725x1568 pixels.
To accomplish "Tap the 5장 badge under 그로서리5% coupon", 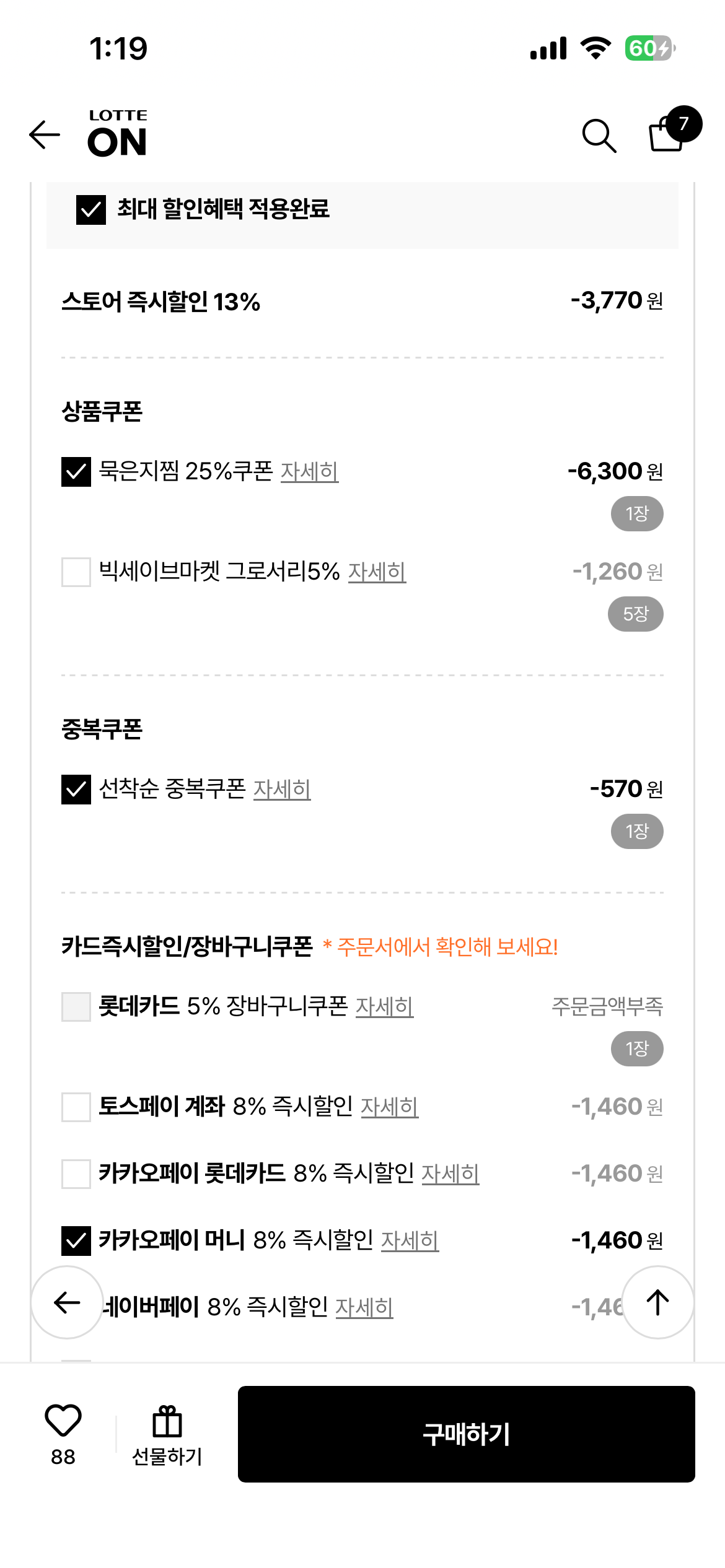I will click(636, 614).
